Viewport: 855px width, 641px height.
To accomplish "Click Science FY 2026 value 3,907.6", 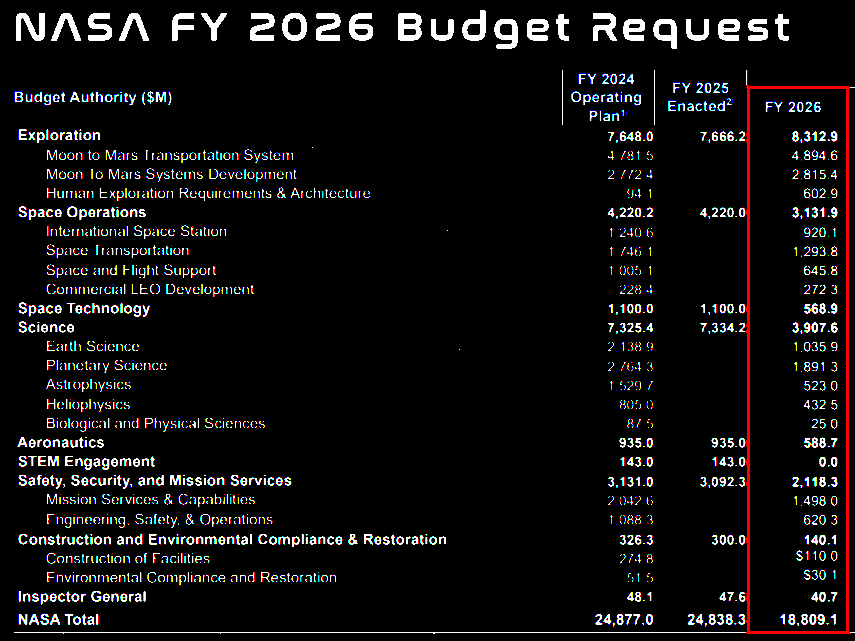I will click(815, 328).
